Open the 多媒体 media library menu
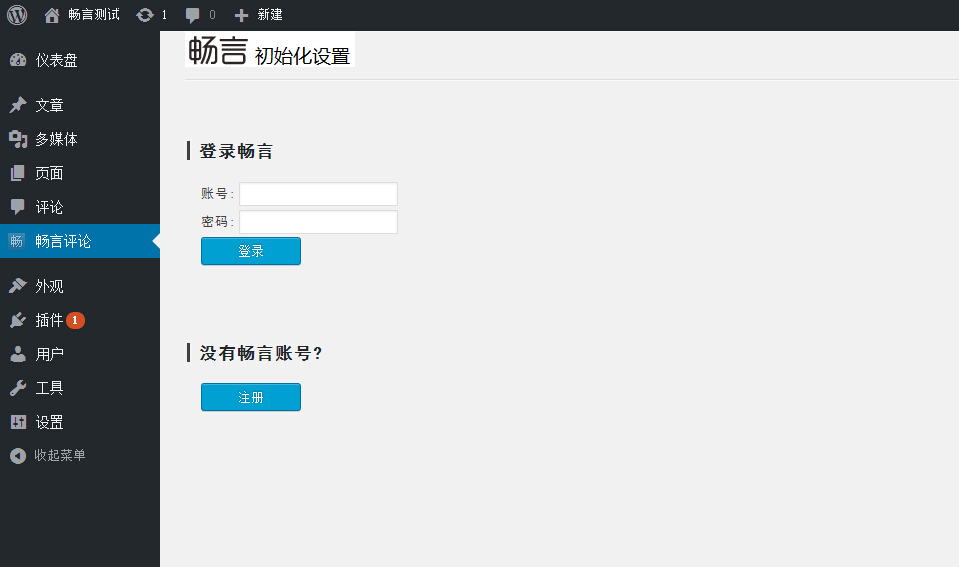Viewport: 959px width, 567px height. (x=56, y=139)
